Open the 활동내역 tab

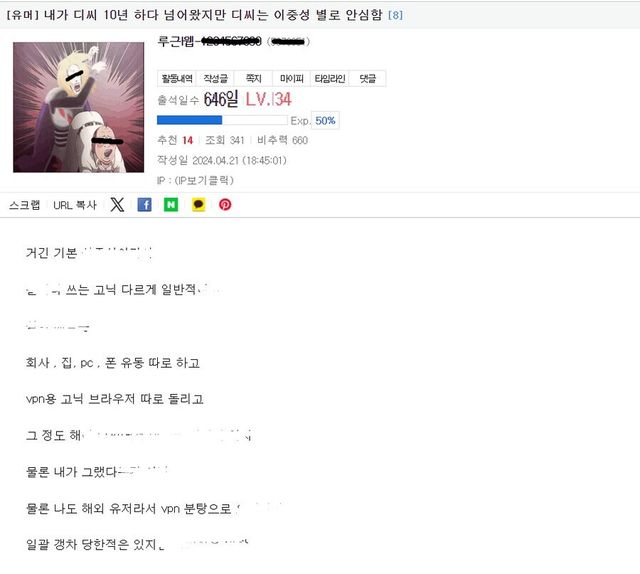177,78
